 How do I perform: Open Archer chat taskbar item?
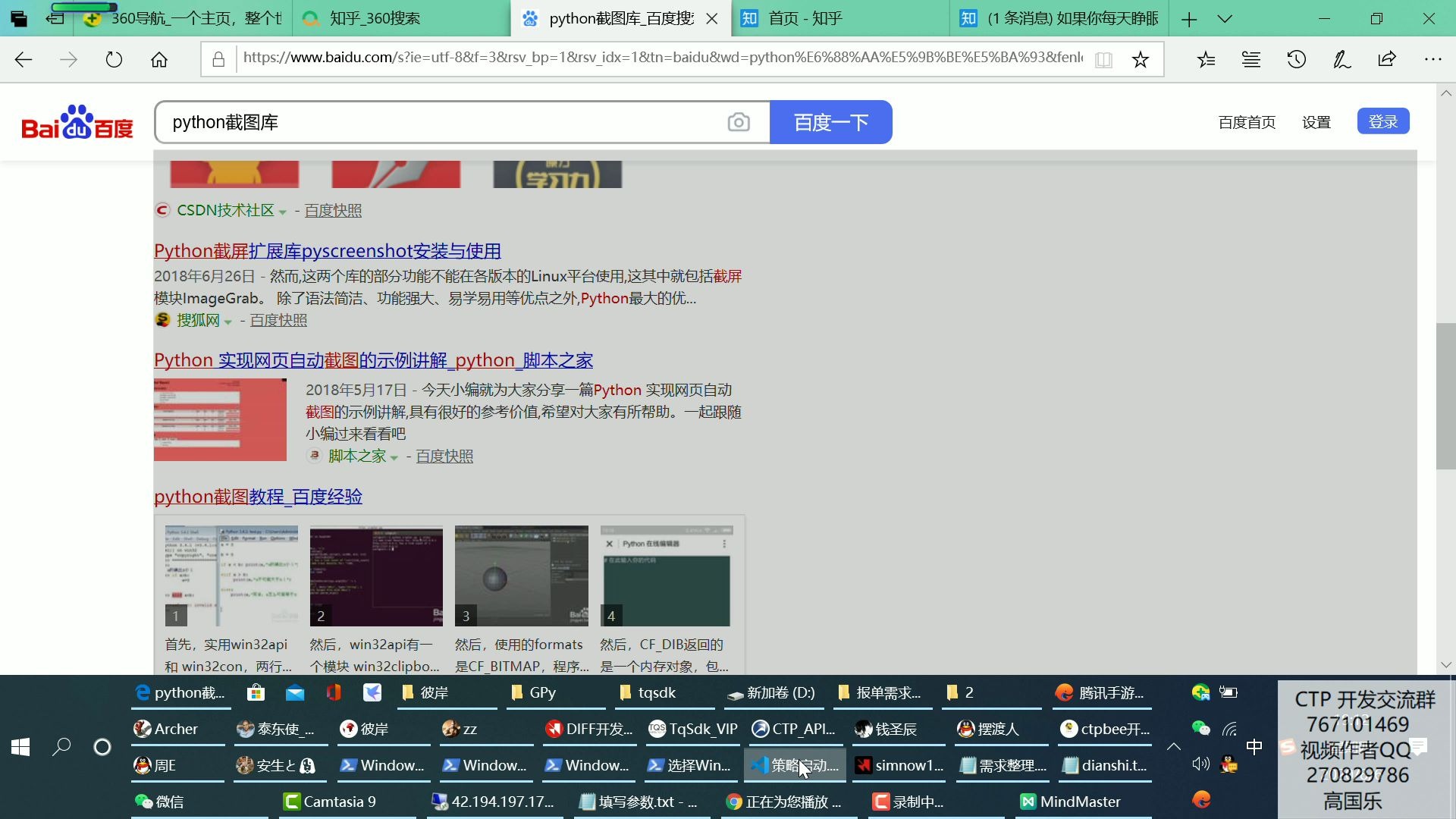178,729
